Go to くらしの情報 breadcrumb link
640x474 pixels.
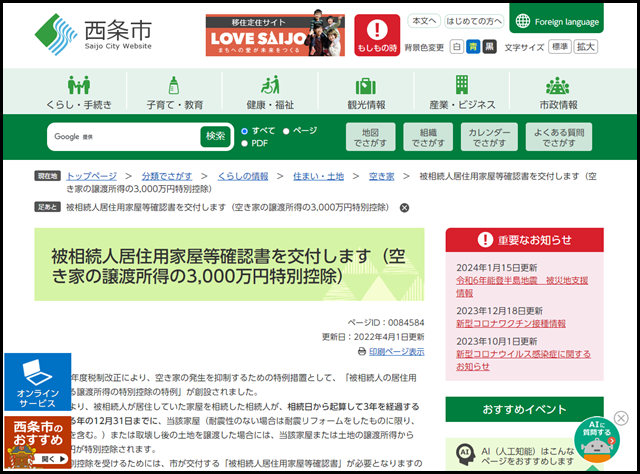[243, 176]
